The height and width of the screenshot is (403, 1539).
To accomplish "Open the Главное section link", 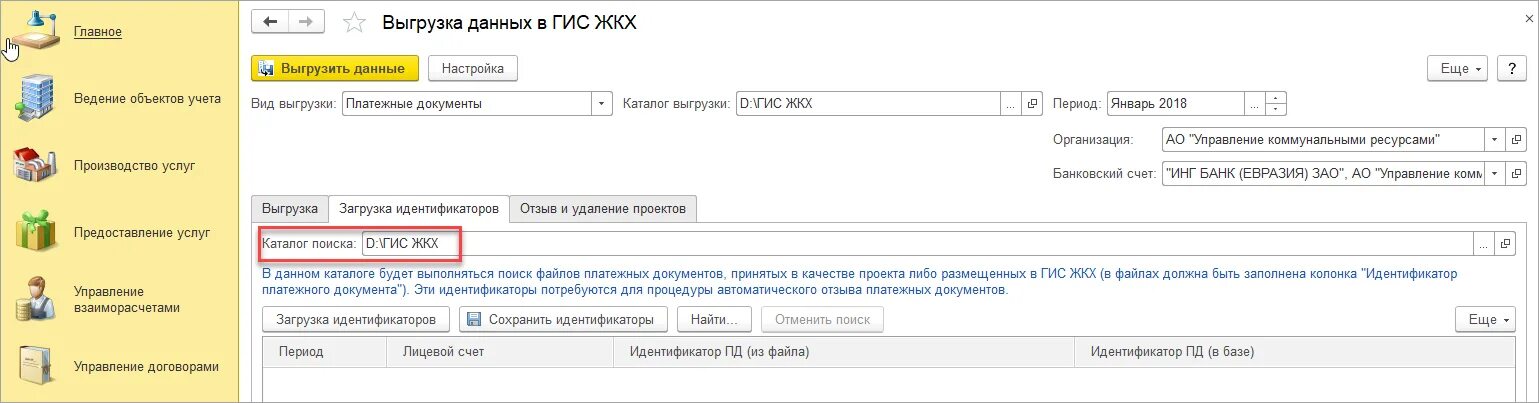I will click(x=98, y=32).
